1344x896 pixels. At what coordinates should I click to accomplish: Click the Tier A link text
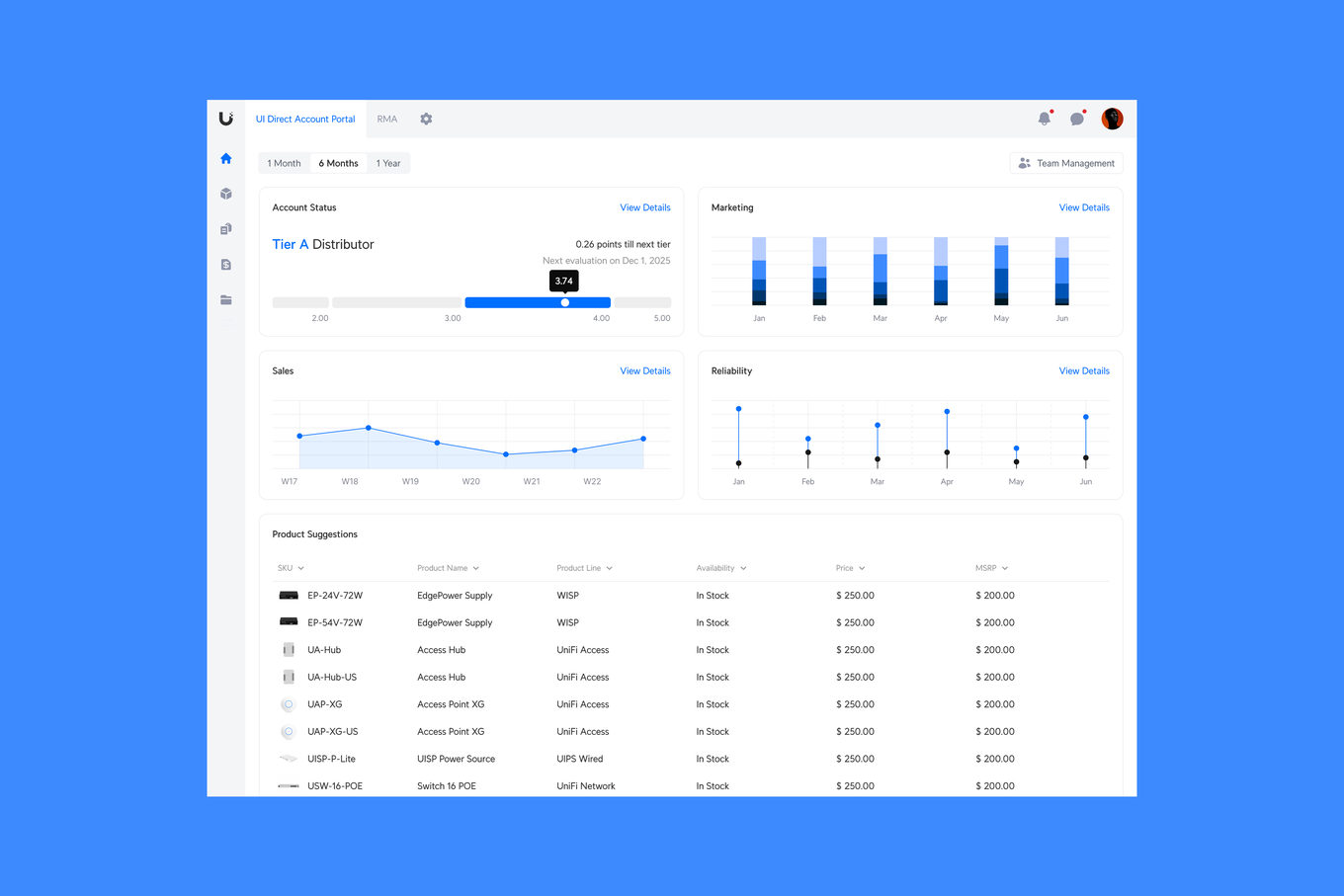click(x=291, y=244)
